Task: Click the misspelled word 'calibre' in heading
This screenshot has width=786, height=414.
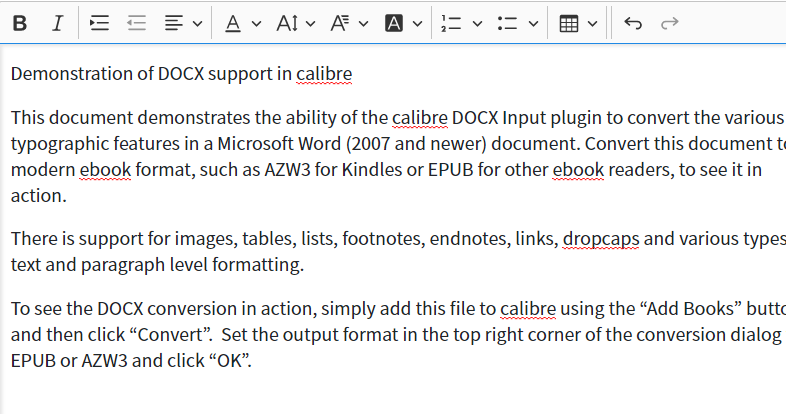Action: [324, 74]
